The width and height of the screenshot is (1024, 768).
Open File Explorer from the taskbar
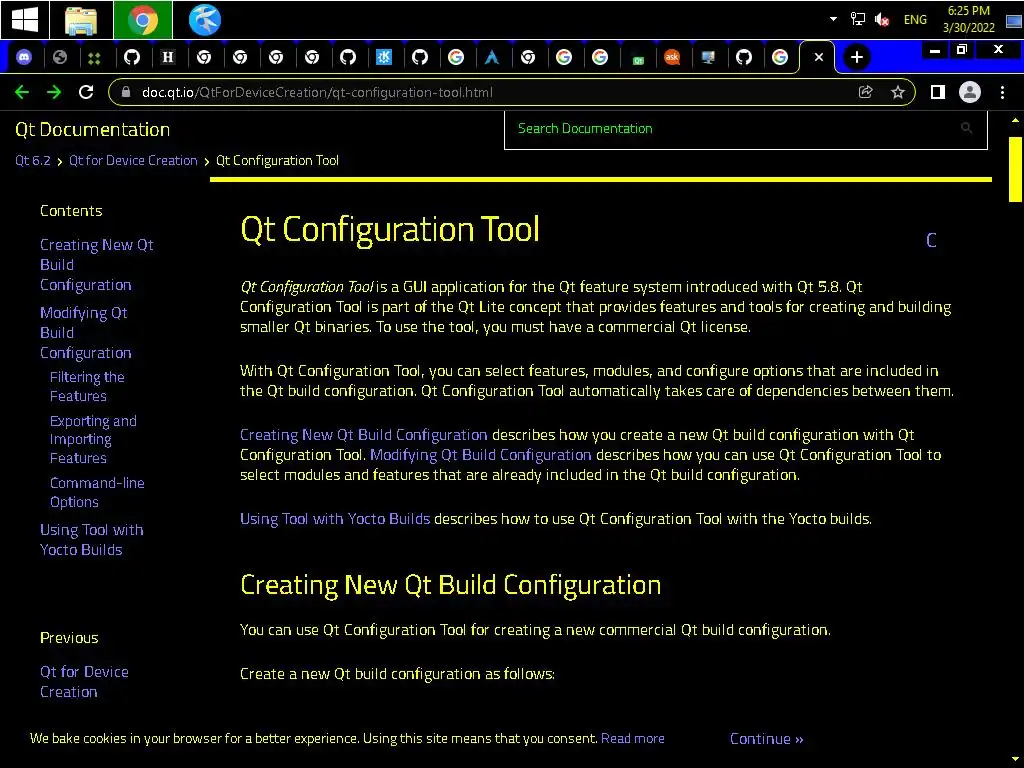(81, 20)
